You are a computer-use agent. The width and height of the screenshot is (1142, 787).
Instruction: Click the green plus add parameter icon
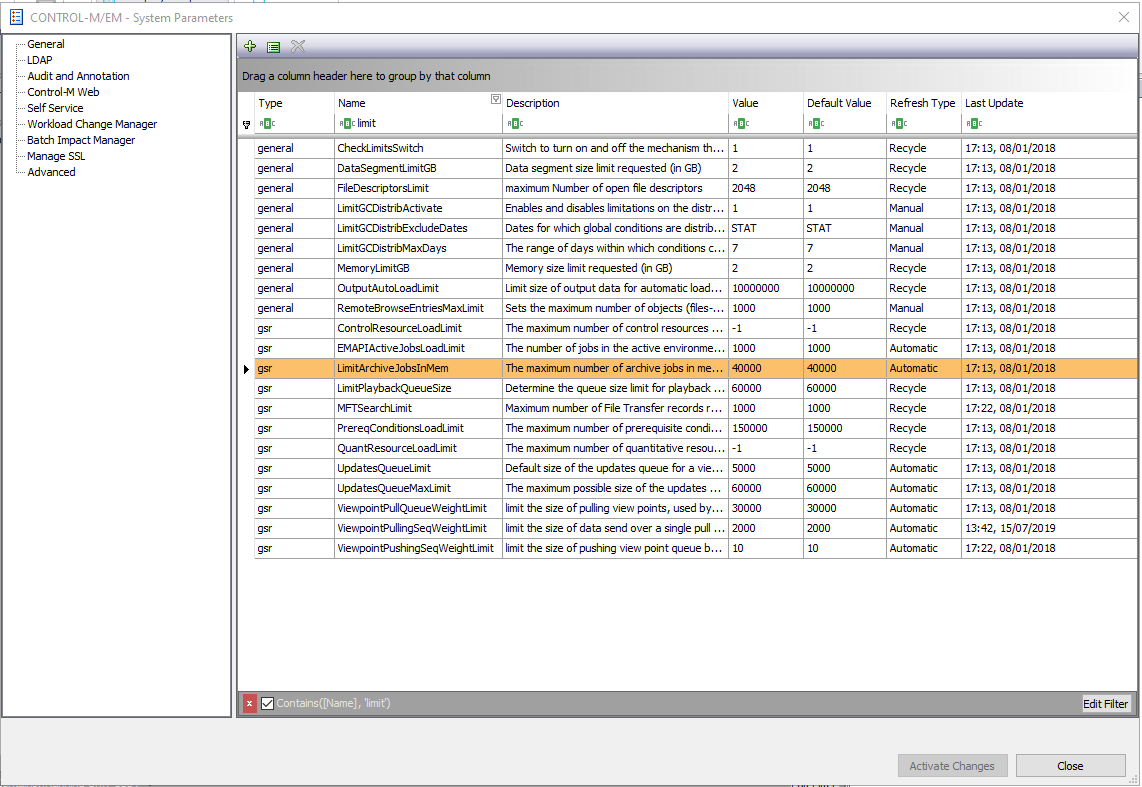(250, 47)
